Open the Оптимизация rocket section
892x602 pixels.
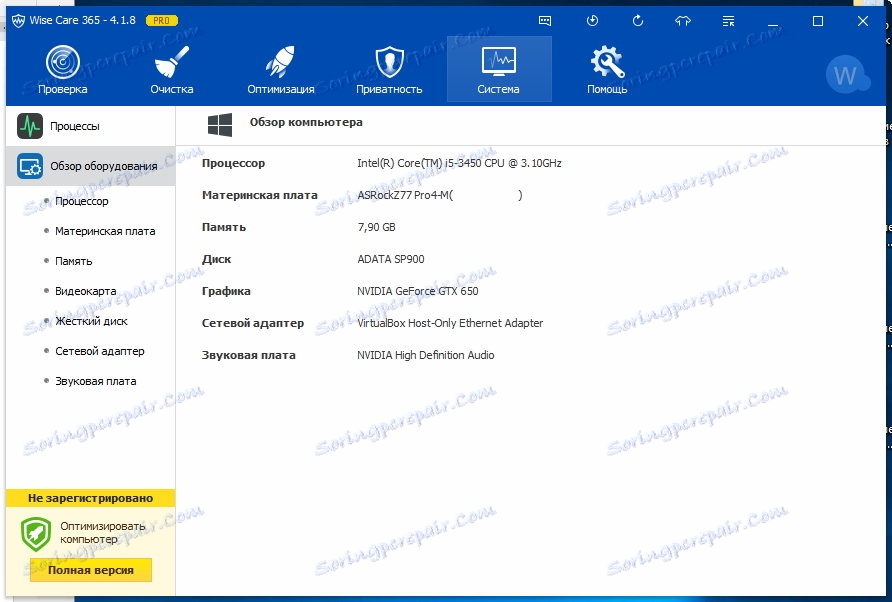tap(280, 69)
